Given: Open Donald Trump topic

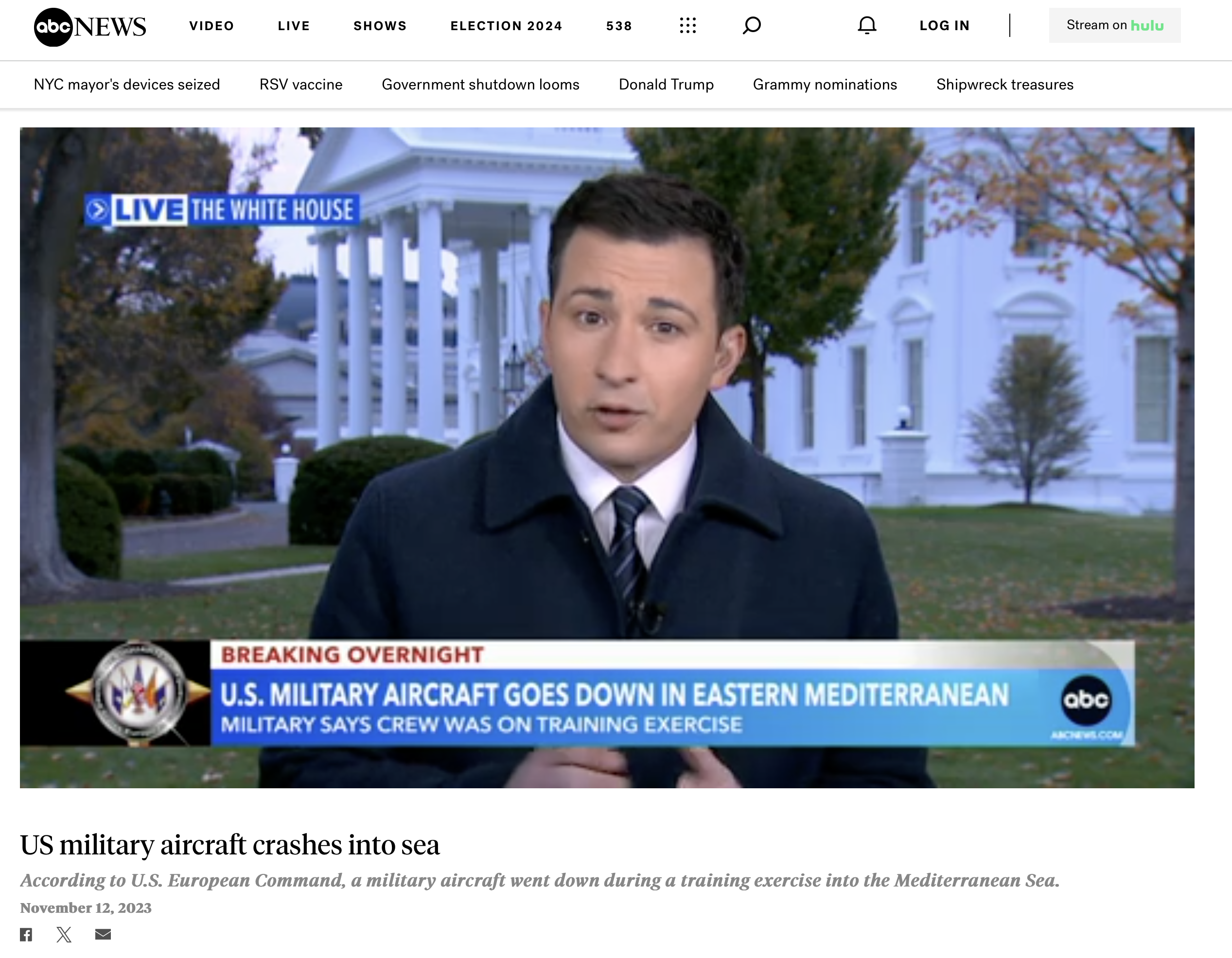Looking at the screenshot, I should [x=666, y=85].
